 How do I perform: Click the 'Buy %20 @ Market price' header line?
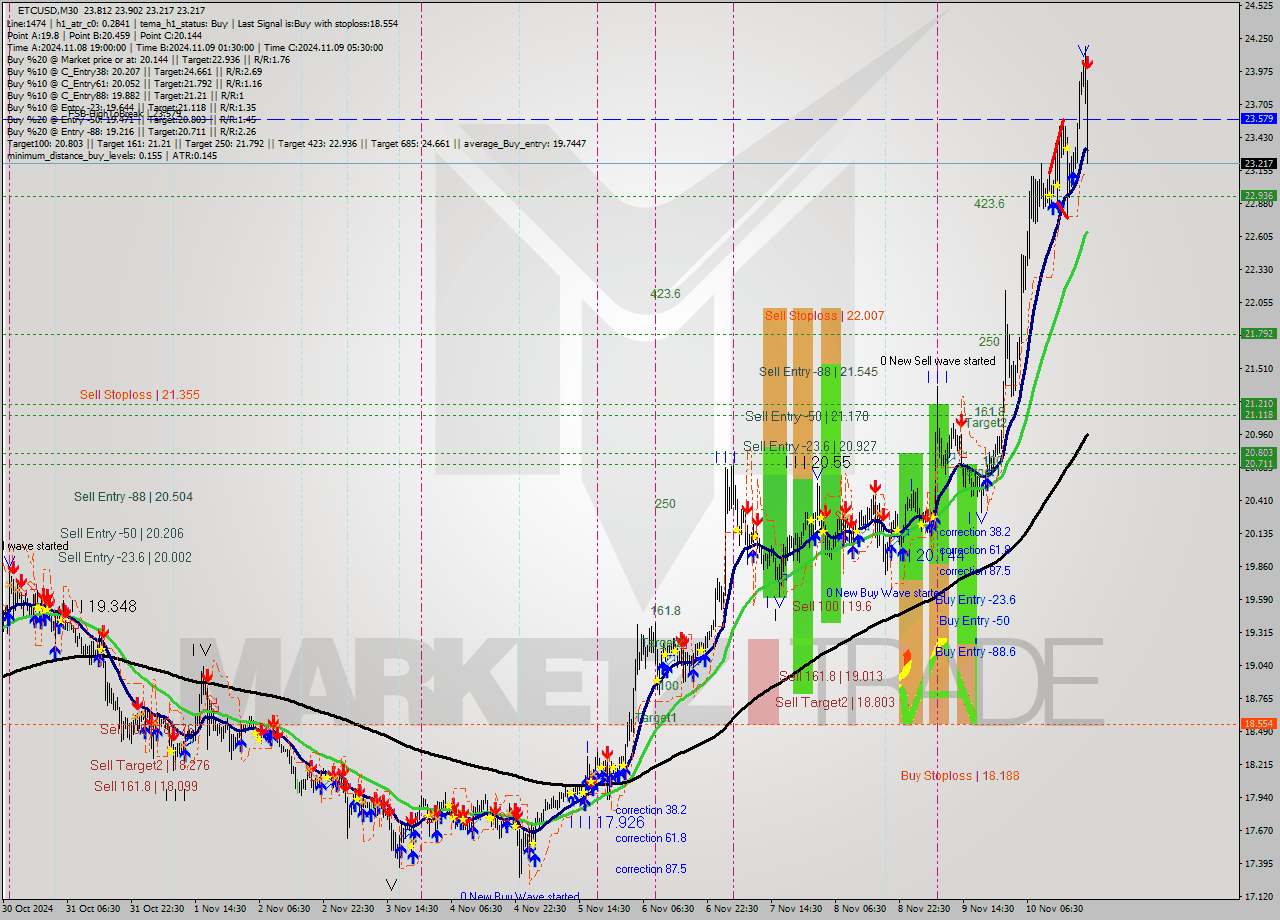pos(148,59)
